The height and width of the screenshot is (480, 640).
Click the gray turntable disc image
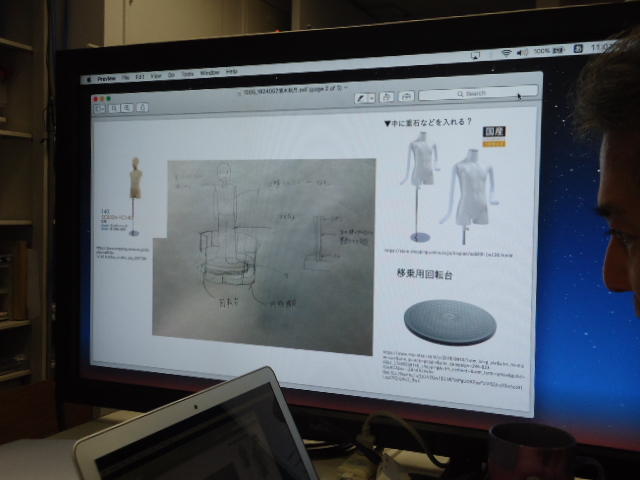450,322
